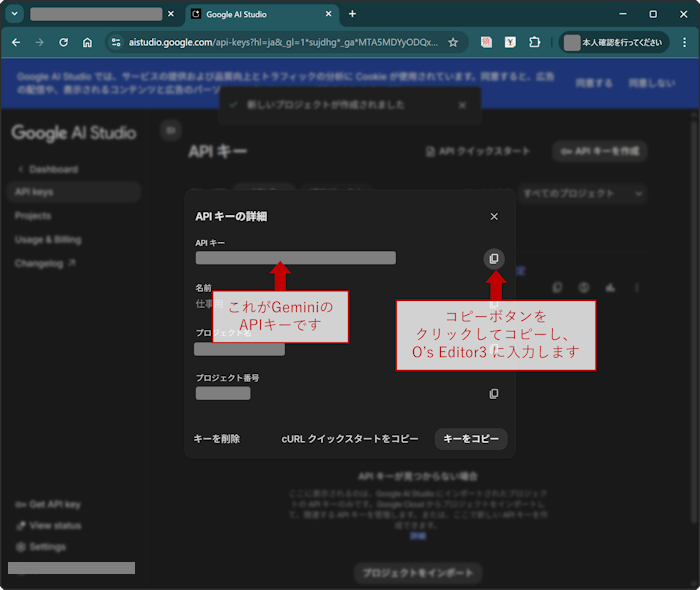Open the browser extensions puzzle icon
This screenshot has width=700, height=590.
coord(535,43)
